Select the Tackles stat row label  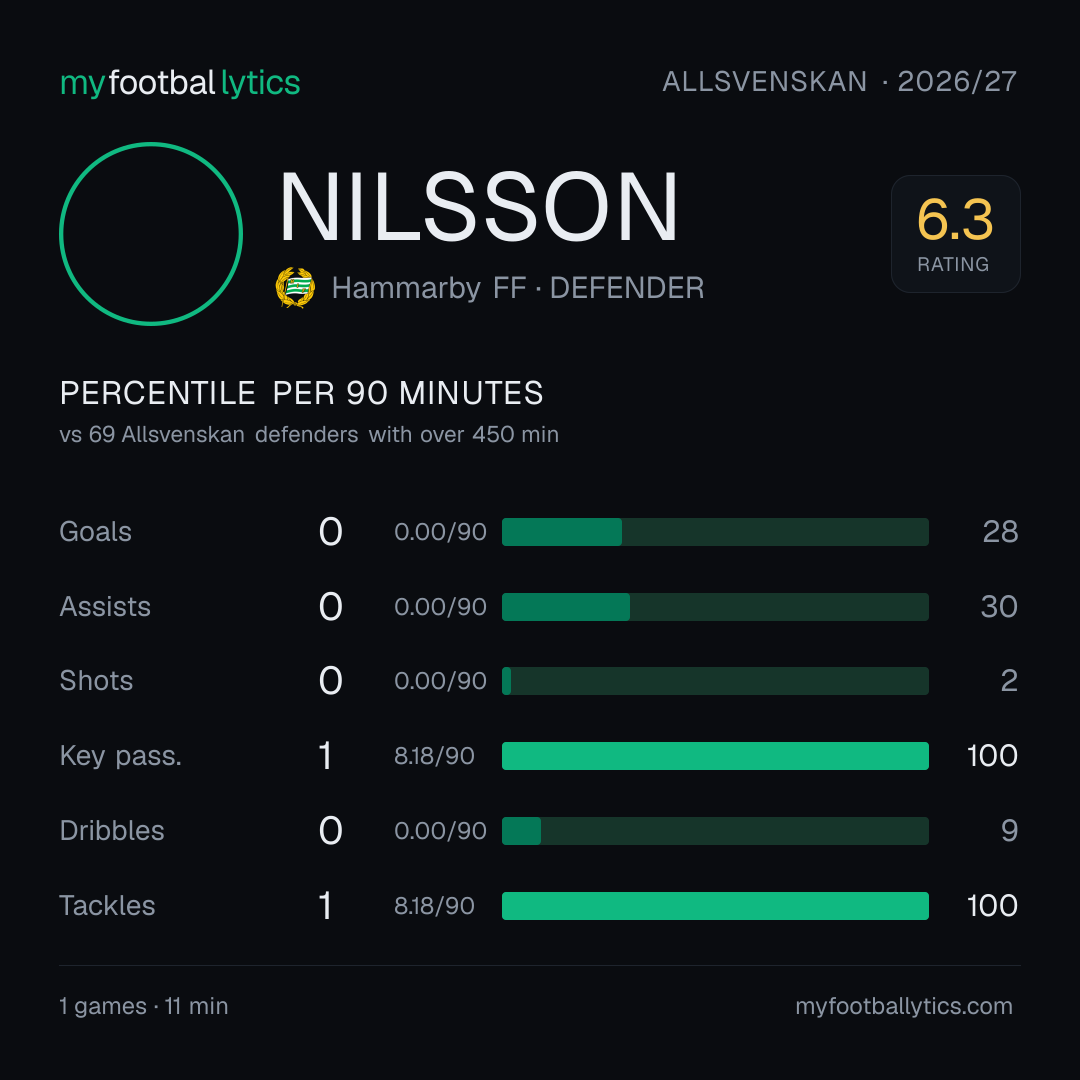[107, 906]
